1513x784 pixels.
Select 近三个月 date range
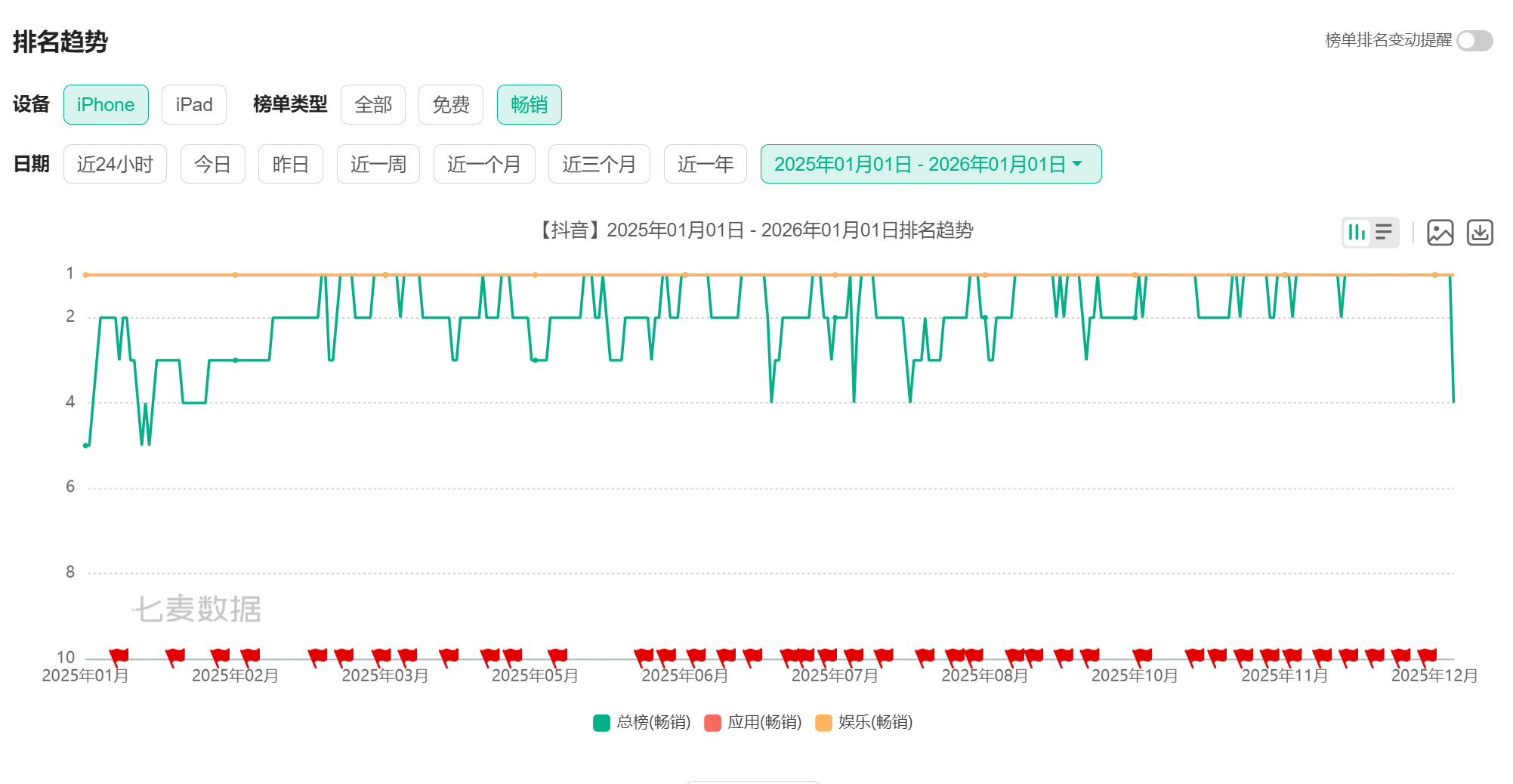(599, 164)
